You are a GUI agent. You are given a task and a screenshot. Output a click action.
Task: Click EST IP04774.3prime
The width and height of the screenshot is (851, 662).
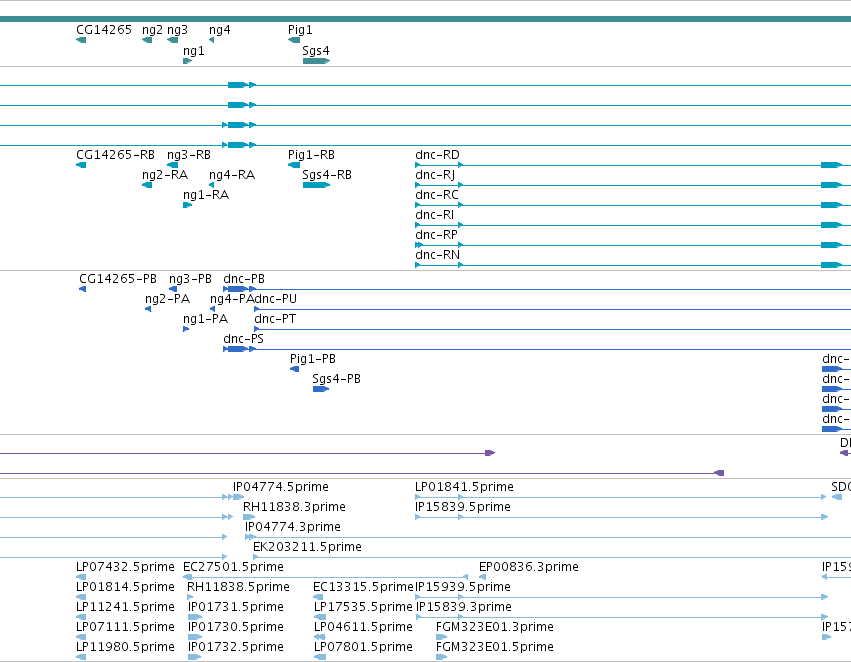293,527
